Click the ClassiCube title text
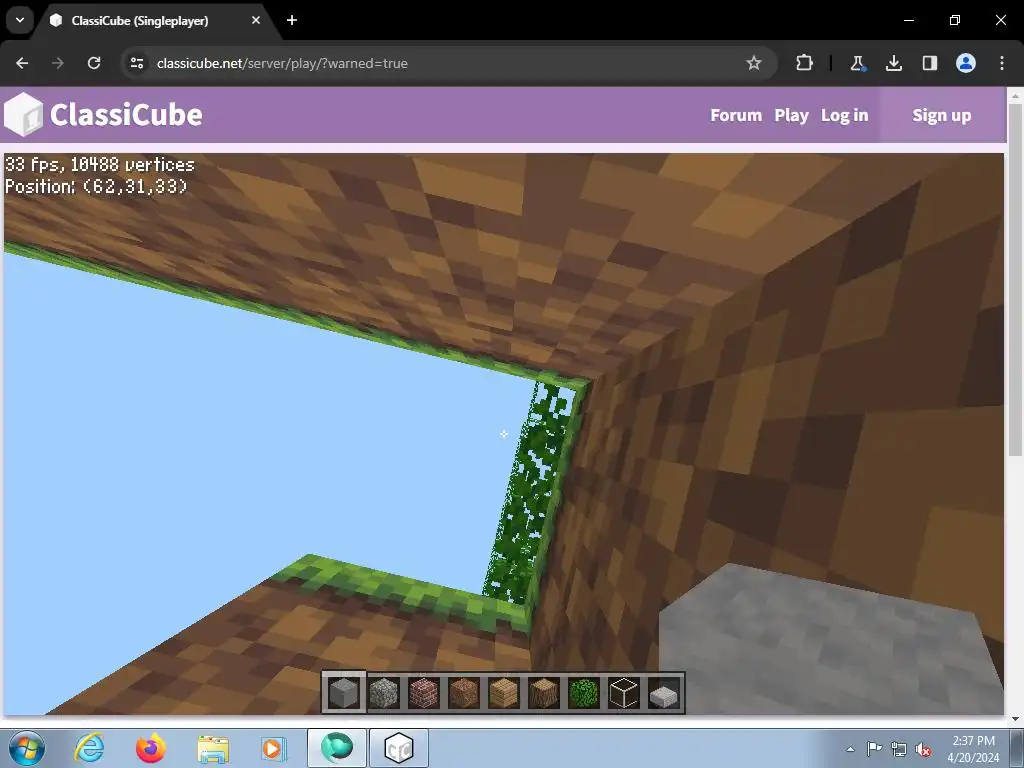The image size is (1024, 768). [126, 115]
